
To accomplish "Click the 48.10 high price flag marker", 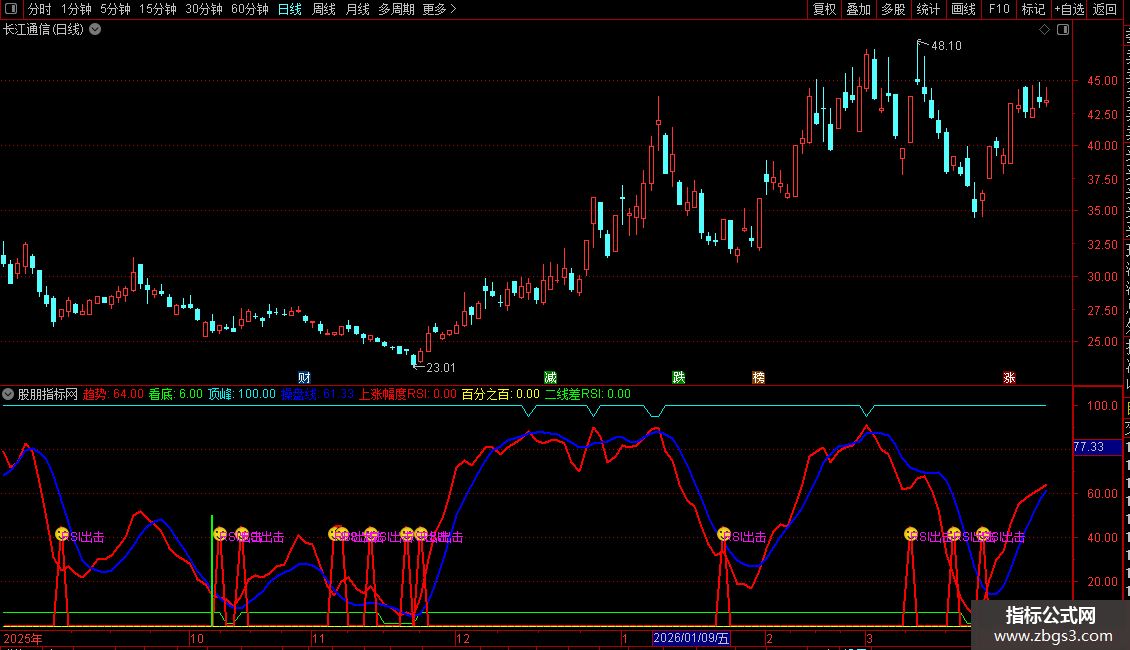I will [x=946, y=46].
